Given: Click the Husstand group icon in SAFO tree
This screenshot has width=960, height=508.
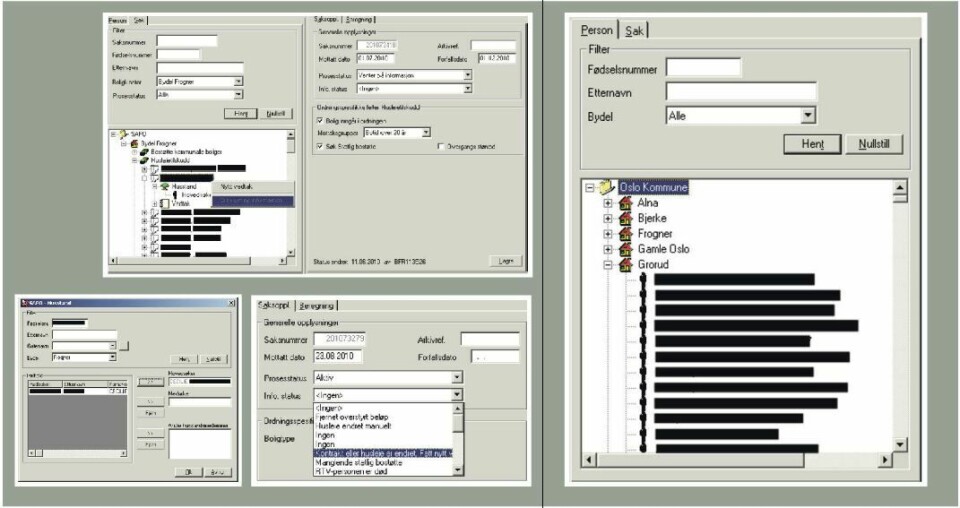Looking at the screenshot, I should click(164, 187).
